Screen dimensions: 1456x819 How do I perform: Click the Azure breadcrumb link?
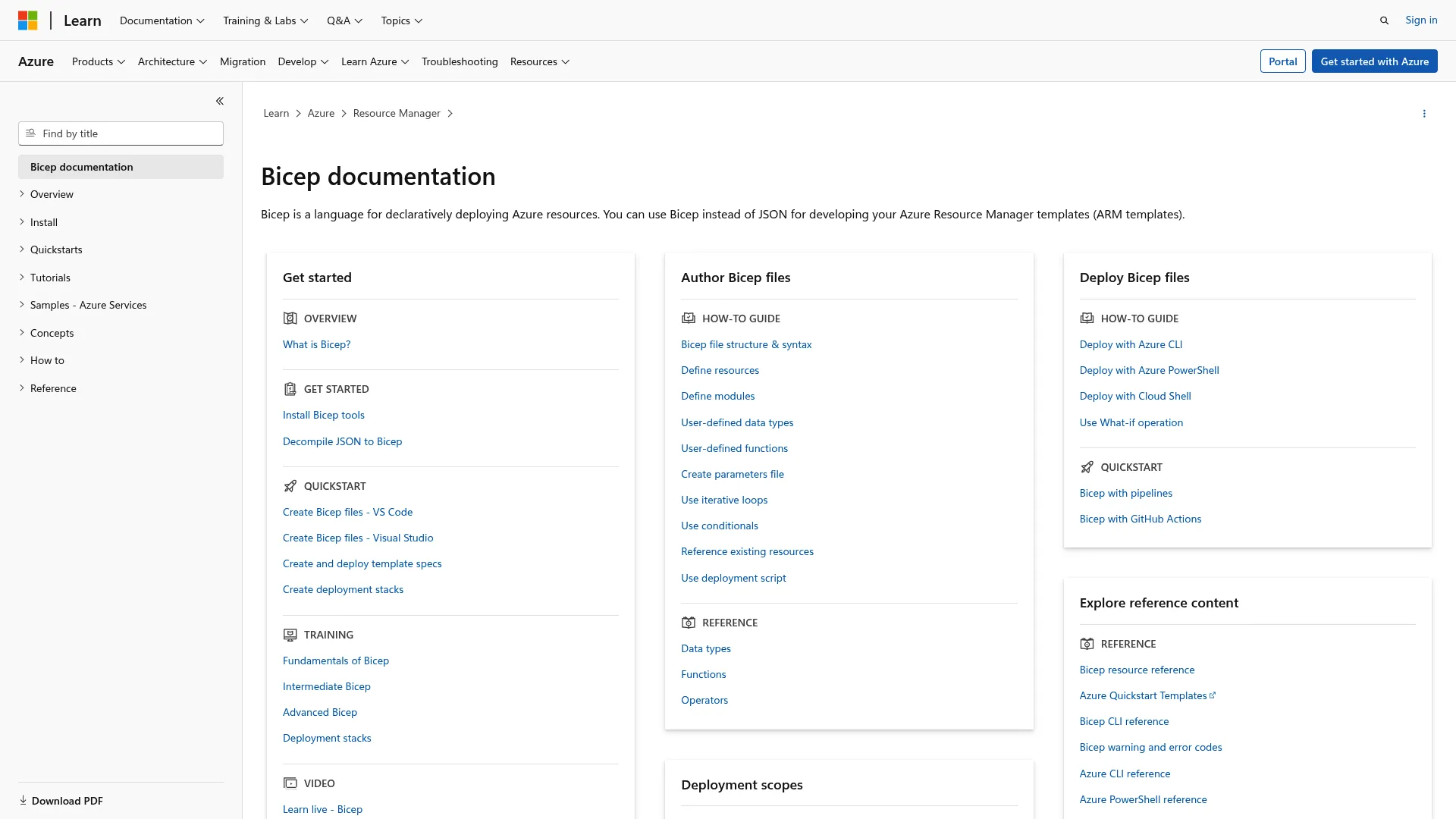(x=321, y=113)
